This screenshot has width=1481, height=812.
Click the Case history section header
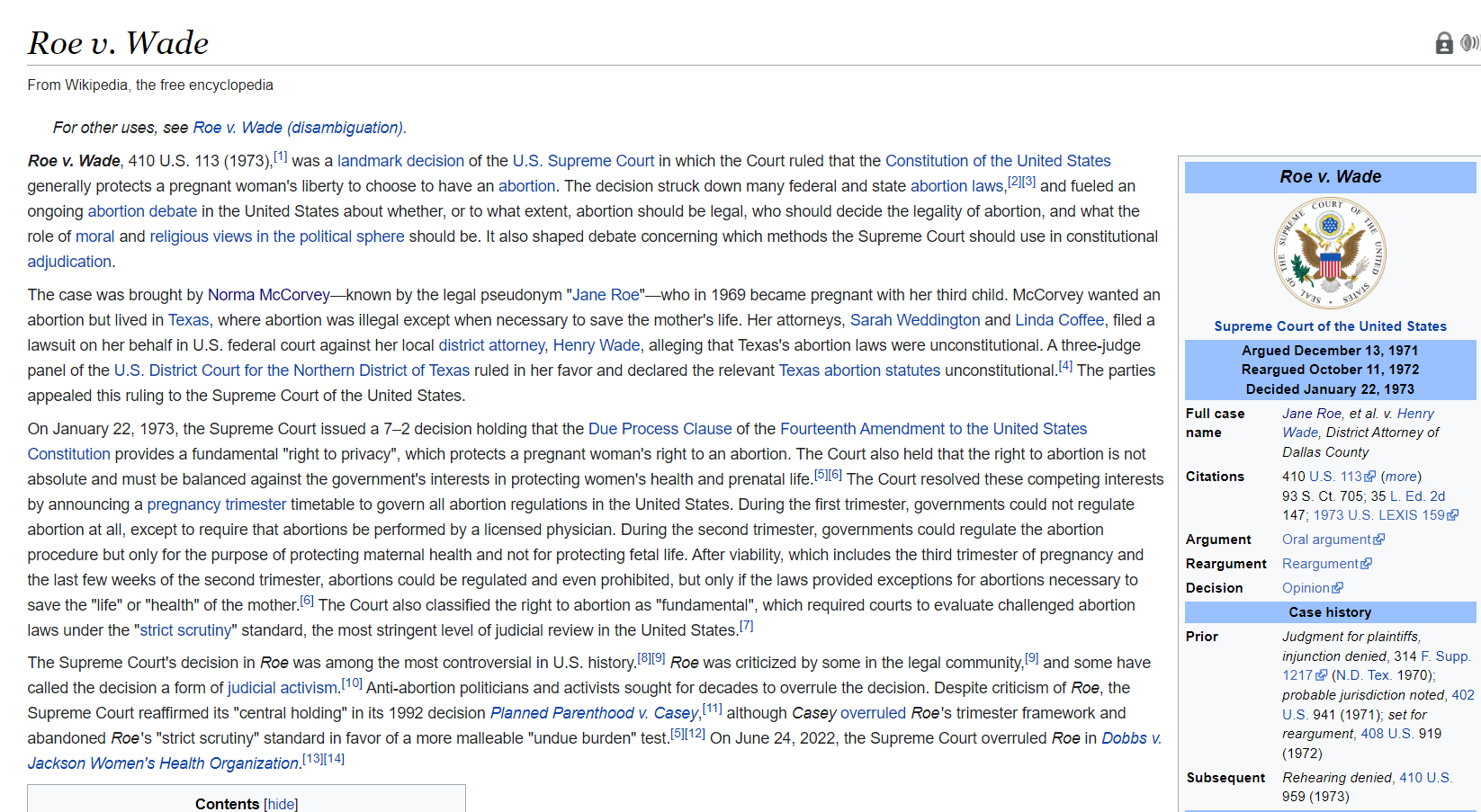(1330, 612)
